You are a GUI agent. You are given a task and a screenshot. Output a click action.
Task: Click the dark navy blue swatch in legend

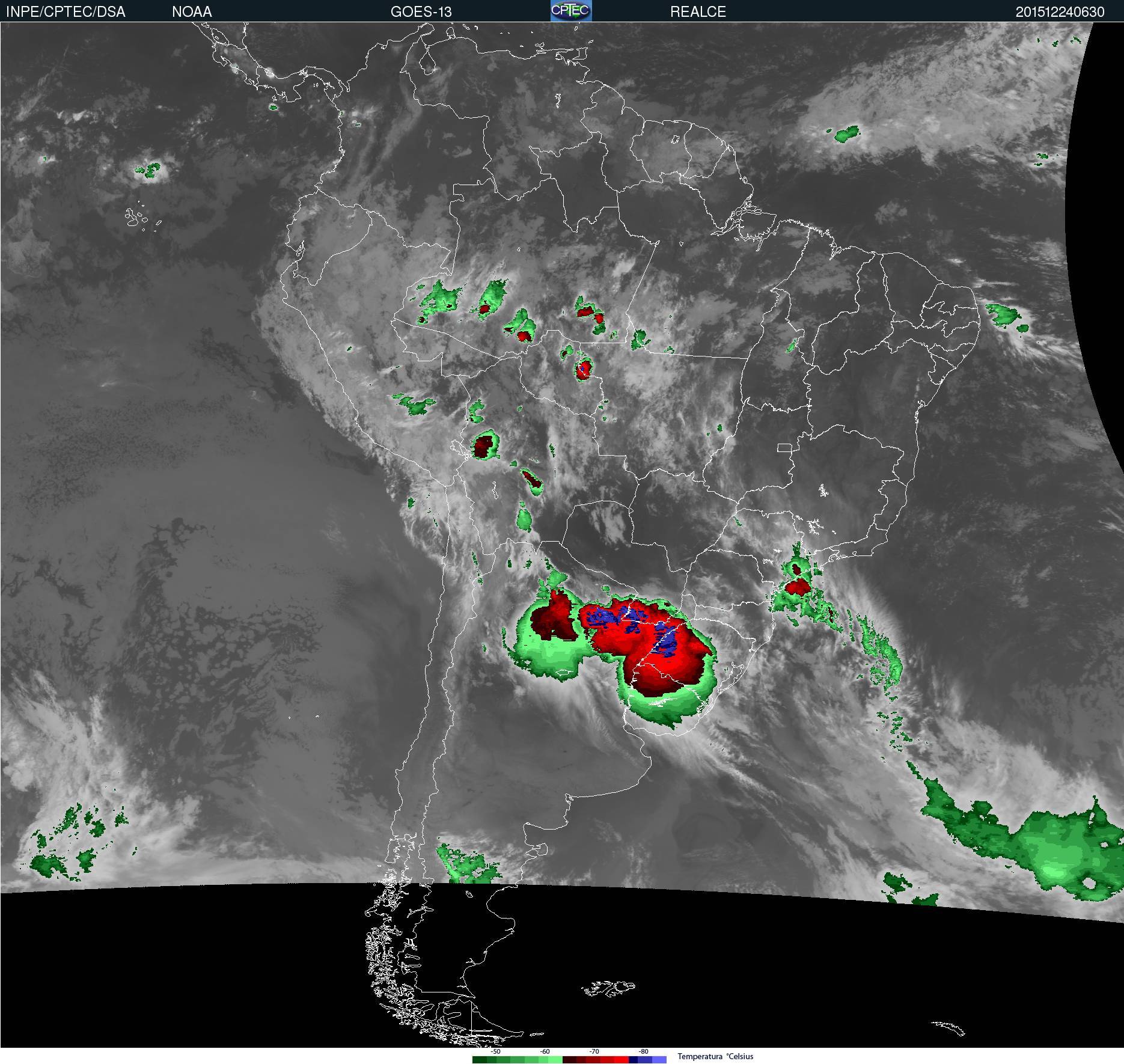point(633,1059)
